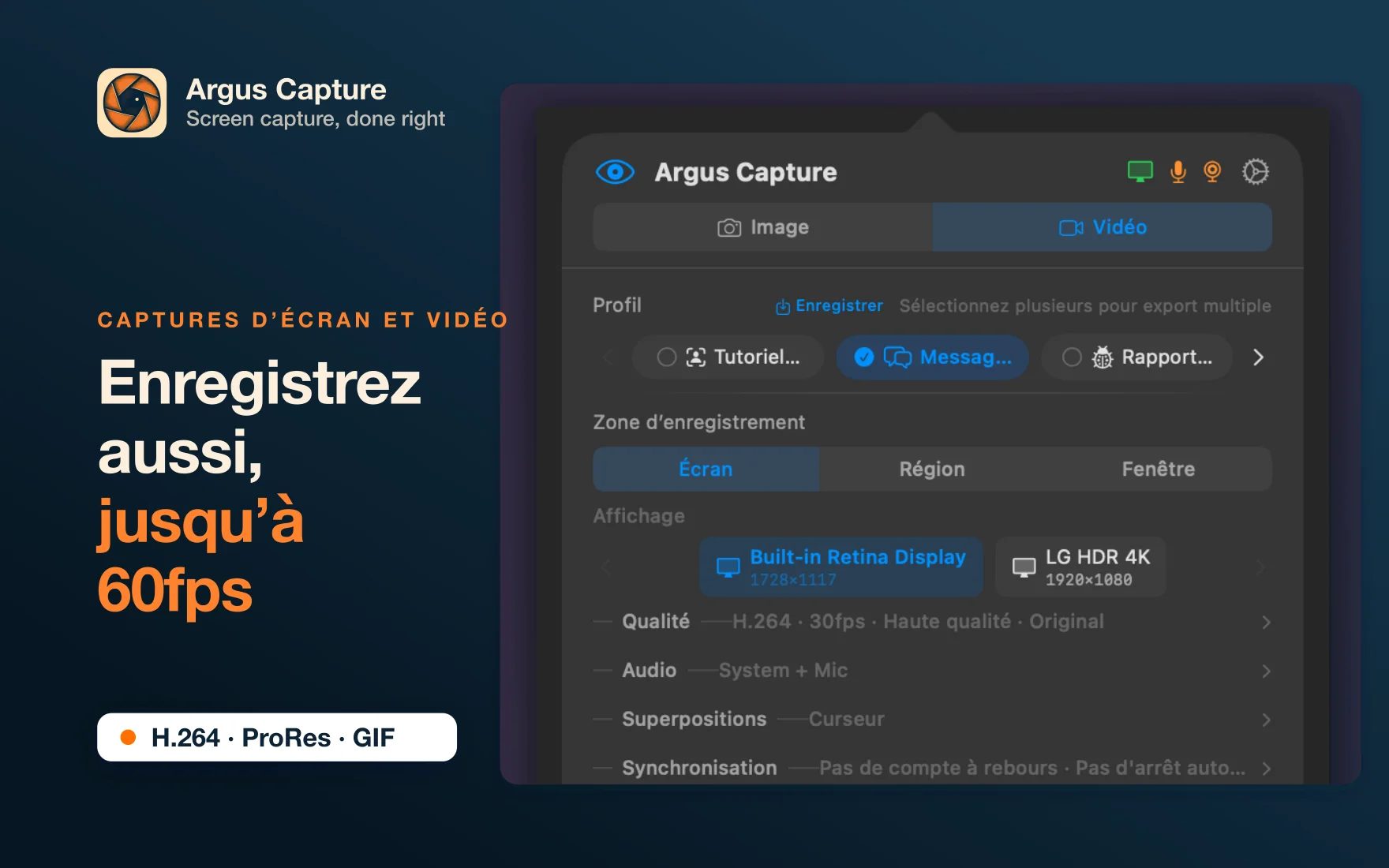1389x868 pixels.
Task: Click the 'Pas de compte à rebours' sync value
Action: click(938, 768)
